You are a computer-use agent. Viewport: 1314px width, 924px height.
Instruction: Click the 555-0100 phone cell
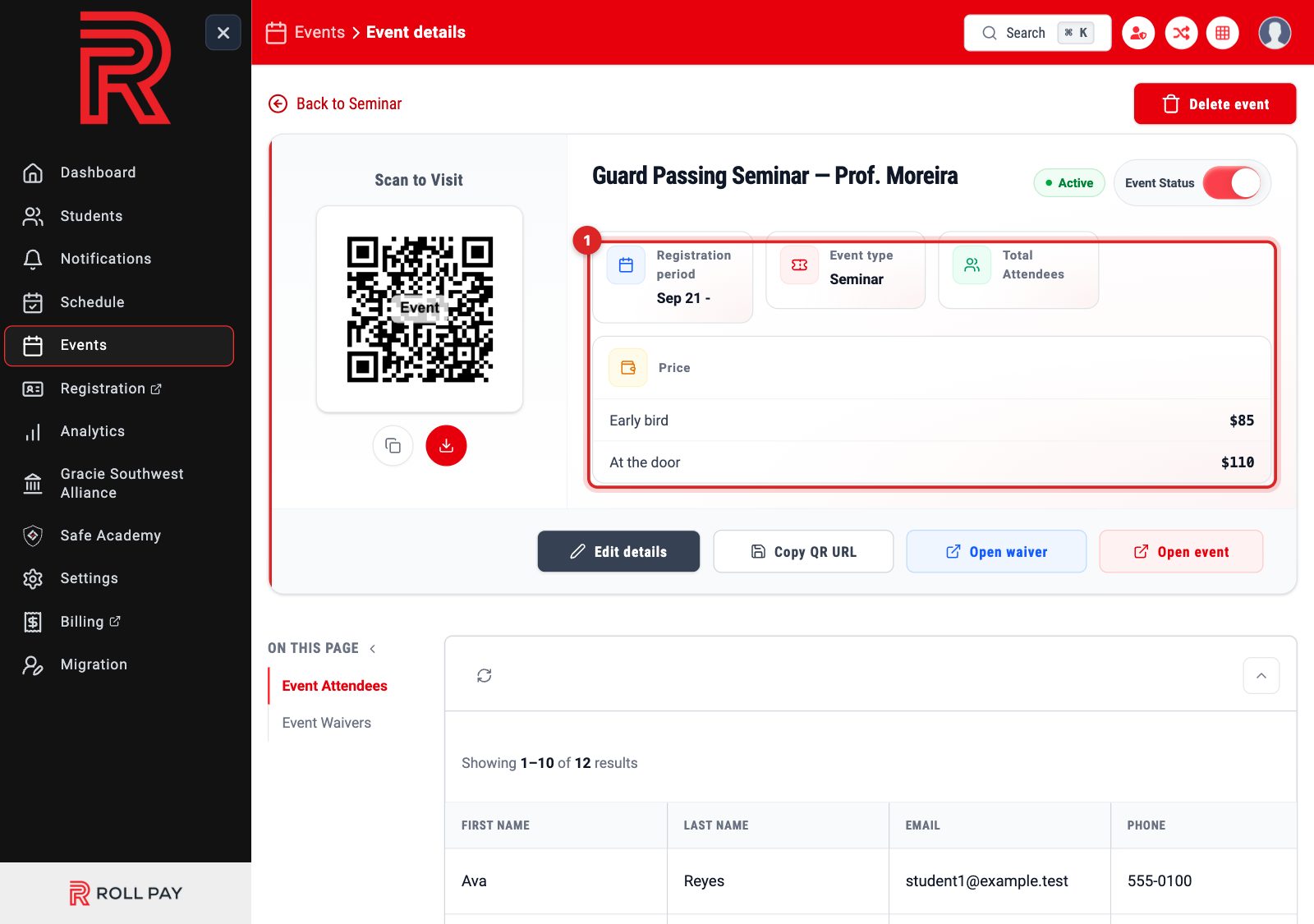(x=1203, y=881)
